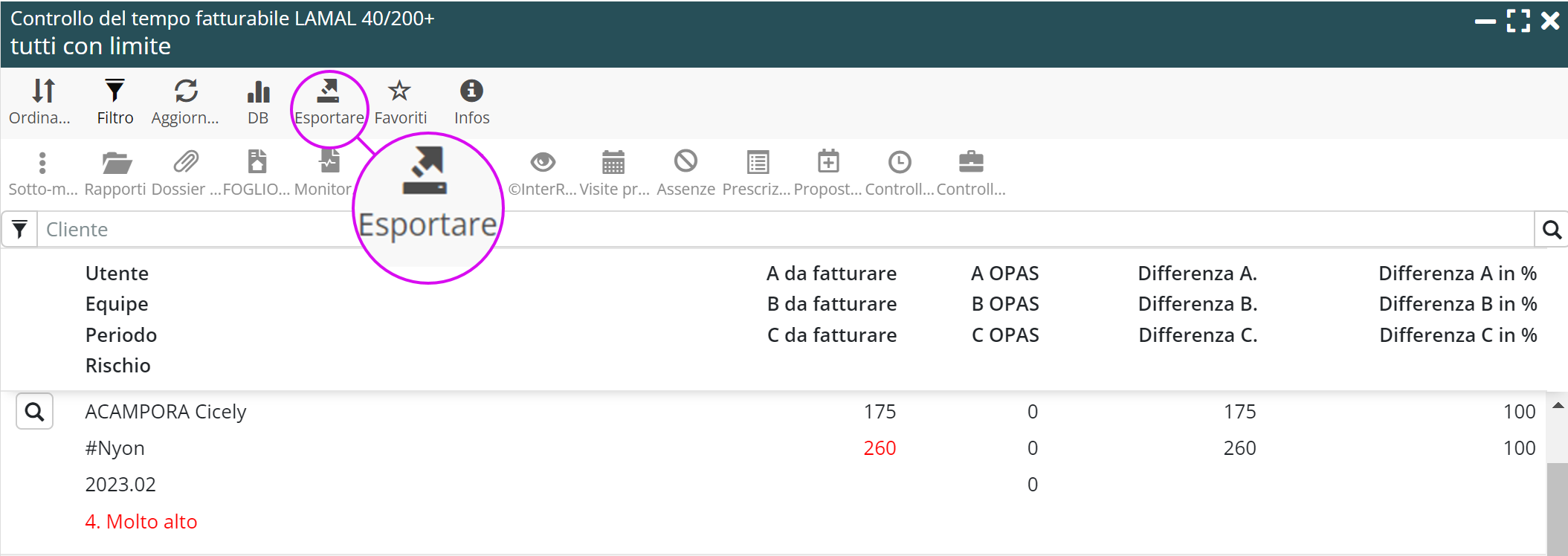This screenshot has width=1568, height=556.
Task: Refresh data with Aggiorna icon
Action: pyautogui.click(x=186, y=92)
